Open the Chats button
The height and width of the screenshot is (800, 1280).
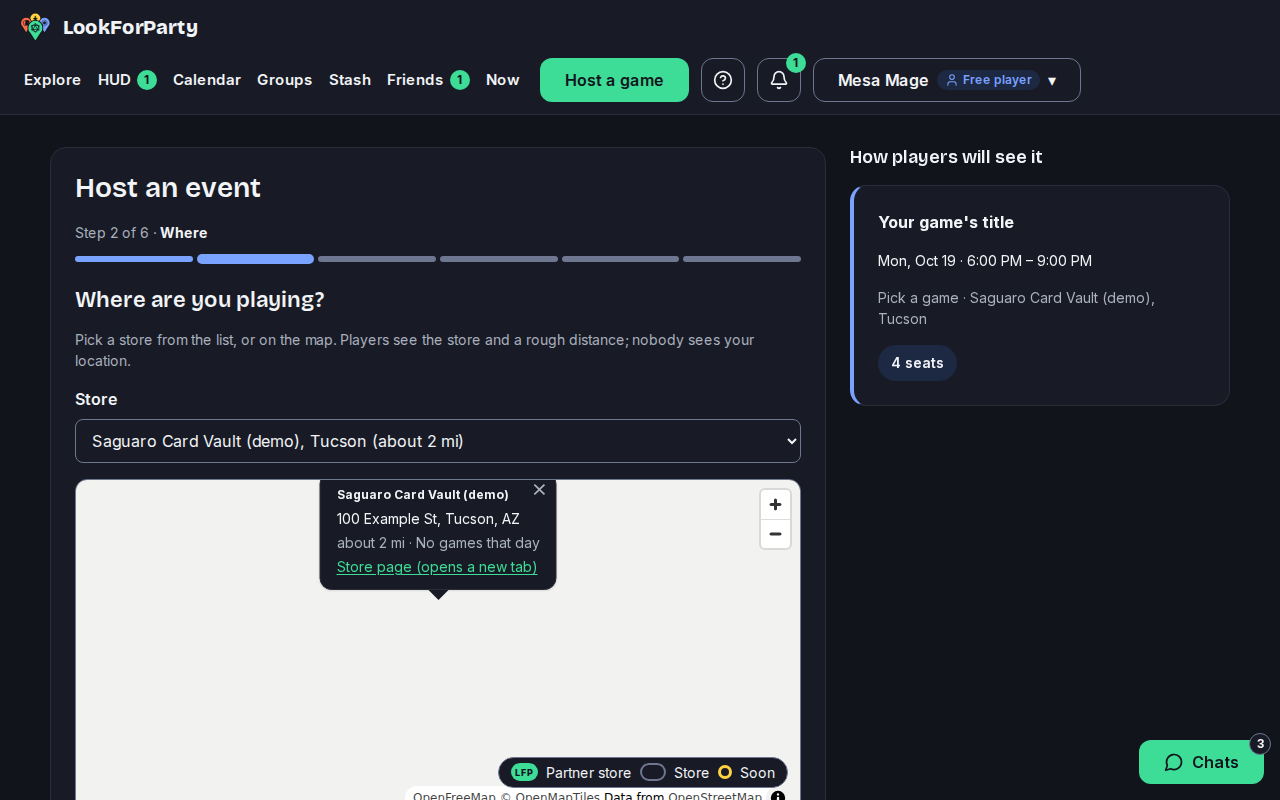[x=1201, y=762]
